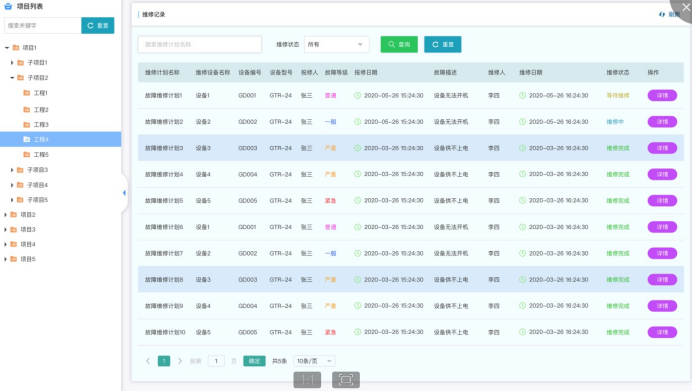Select 工程1 in the tree

click(x=41, y=93)
